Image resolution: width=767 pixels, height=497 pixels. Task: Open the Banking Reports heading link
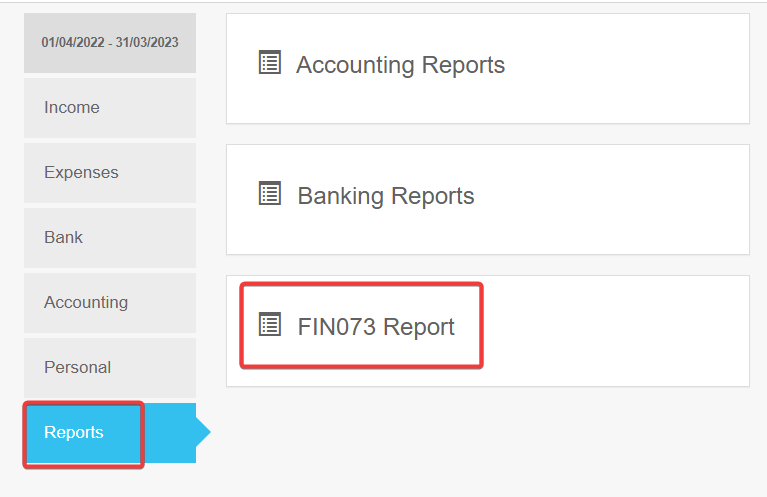pos(386,196)
